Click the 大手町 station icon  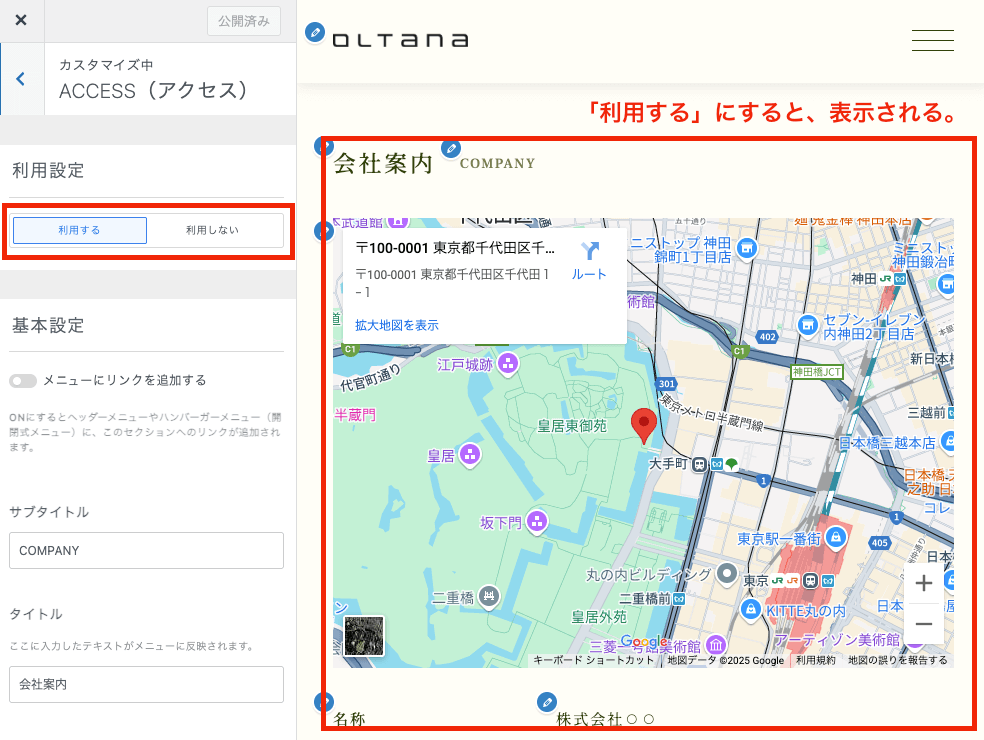tap(699, 464)
